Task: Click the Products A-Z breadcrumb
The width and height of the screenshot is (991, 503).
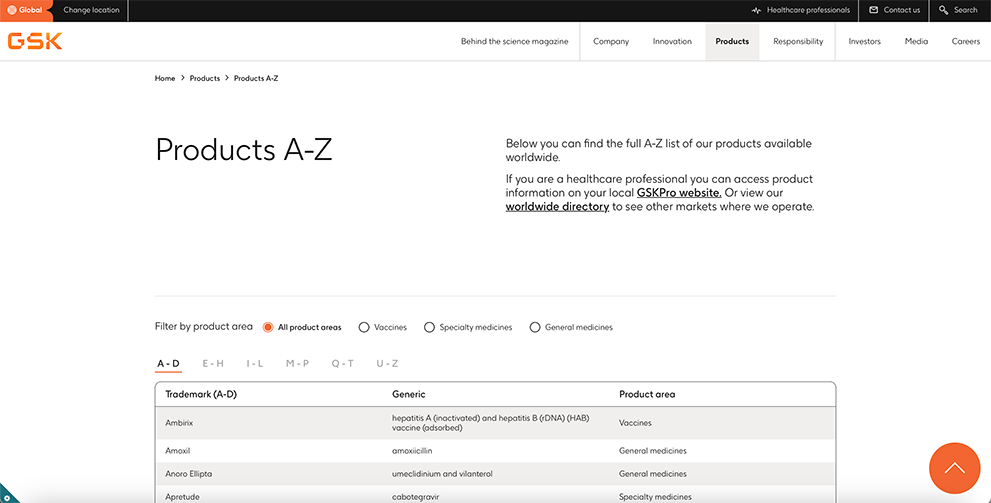Action: (x=256, y=78)
